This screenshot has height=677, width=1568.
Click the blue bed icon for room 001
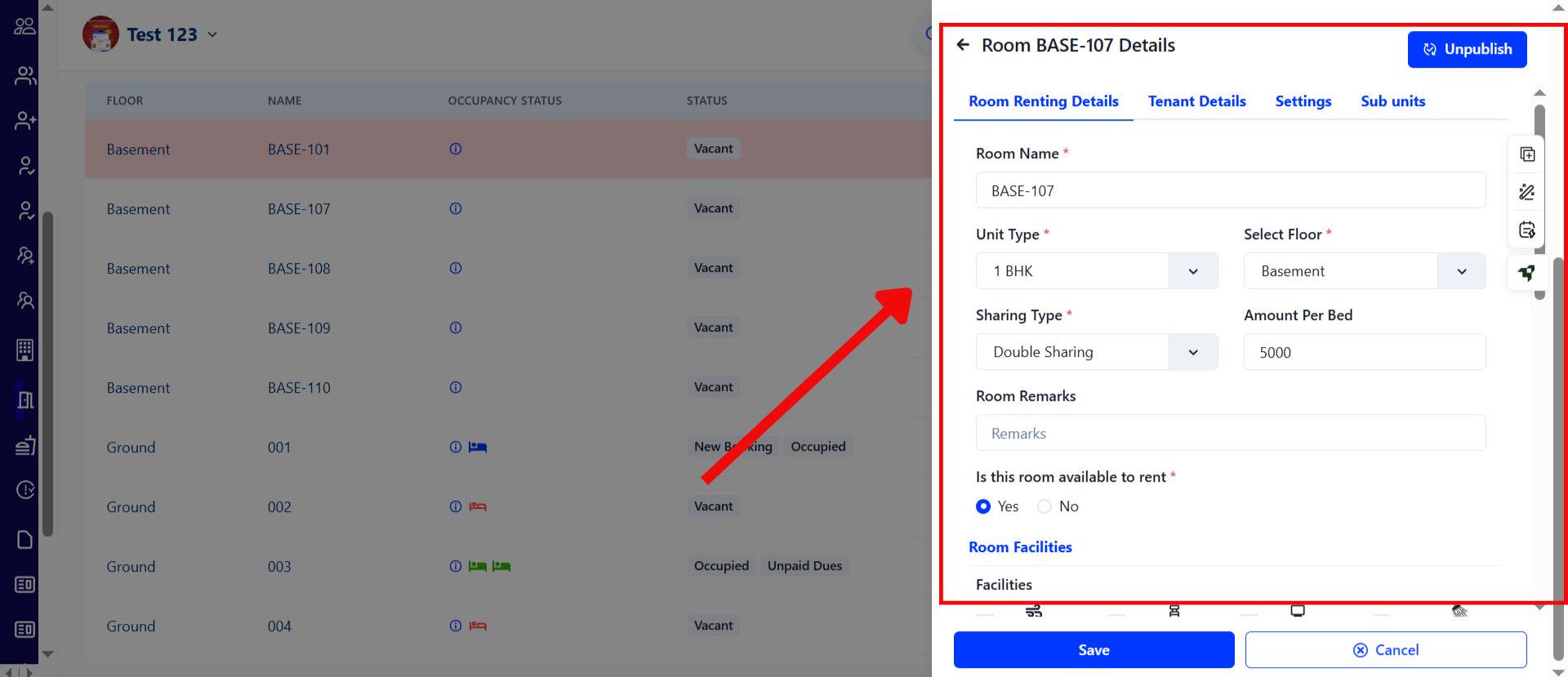coord(478,447)
